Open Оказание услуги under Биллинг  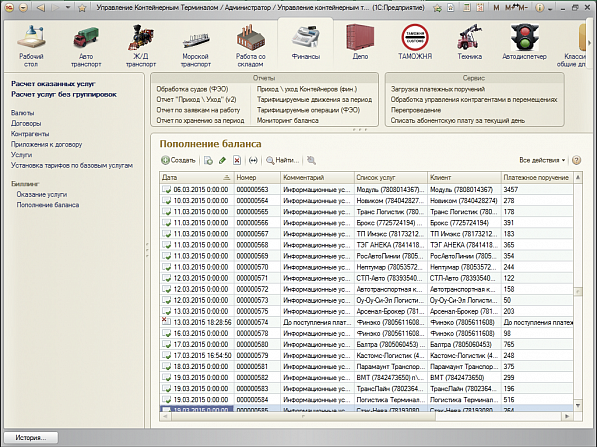coord(42,195)
